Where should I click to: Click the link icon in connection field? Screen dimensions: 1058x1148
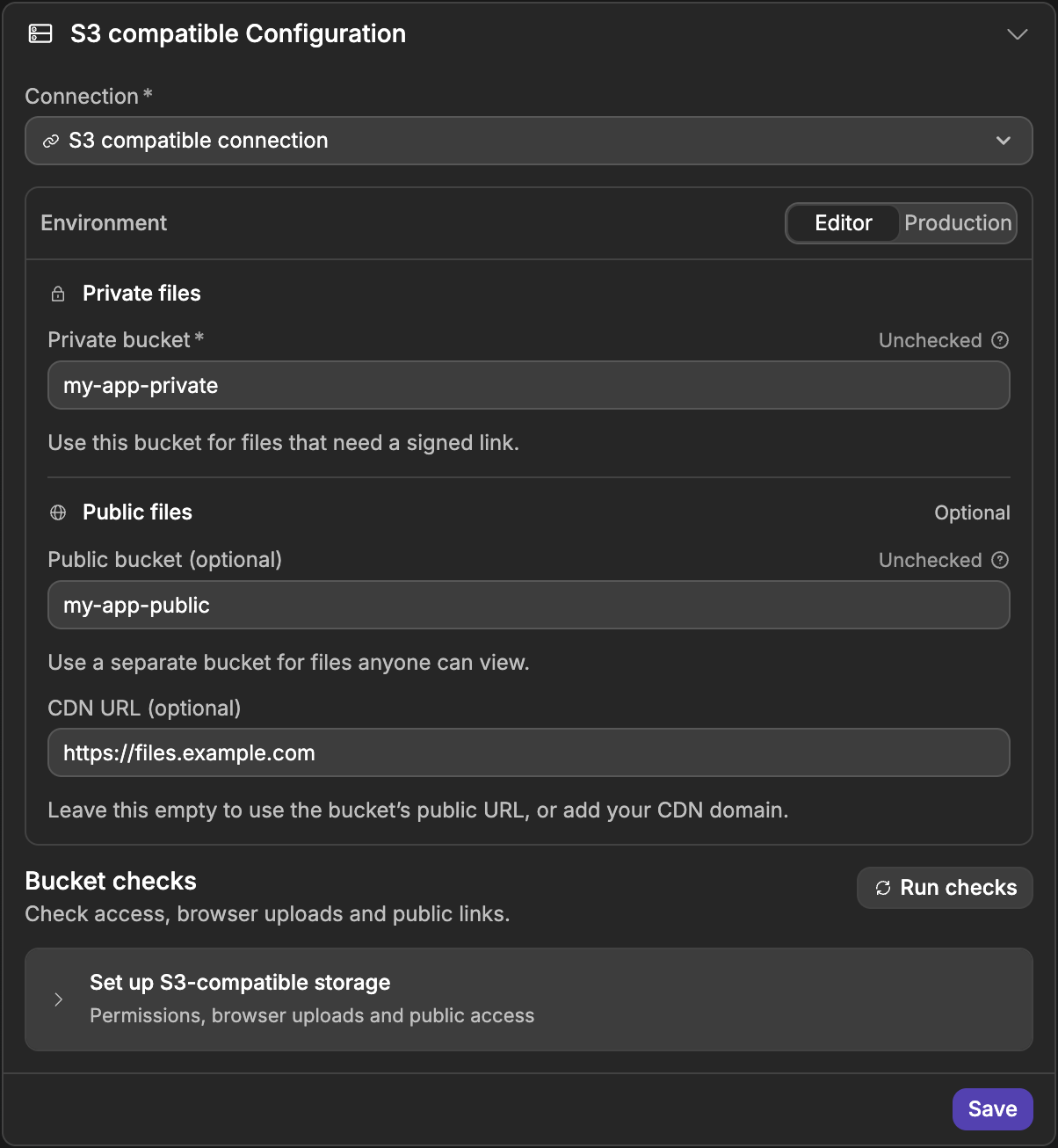point(51,141)
